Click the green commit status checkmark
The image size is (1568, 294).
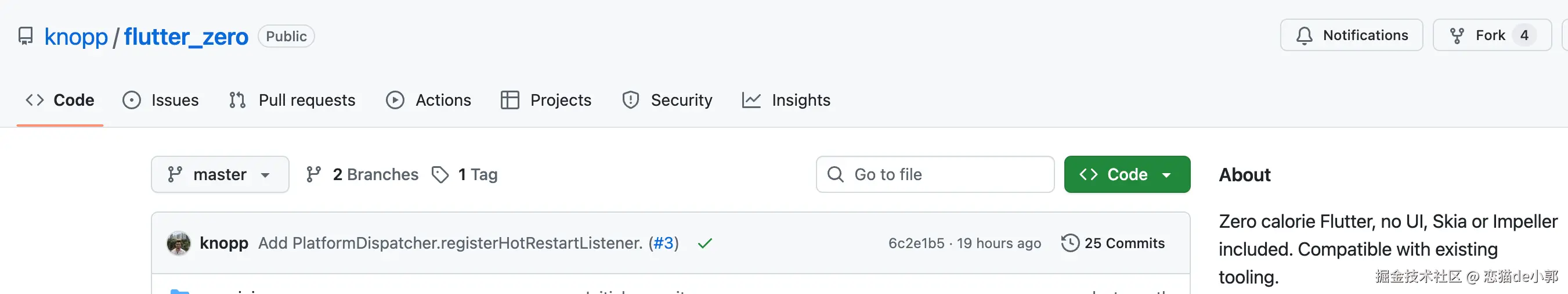coord(705,243)
